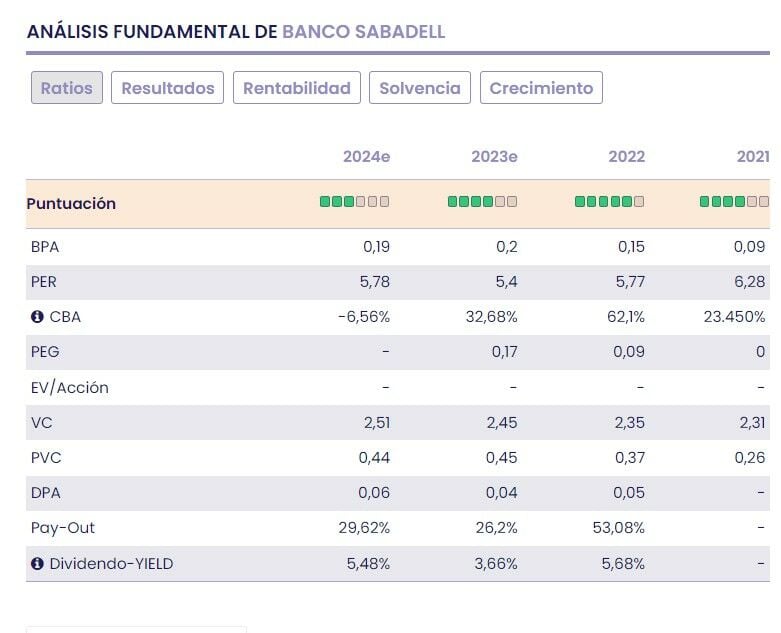Click the info icon beside Dividendo-YIELD
This screenshot has width=781, height=633.
pos(38,564)
